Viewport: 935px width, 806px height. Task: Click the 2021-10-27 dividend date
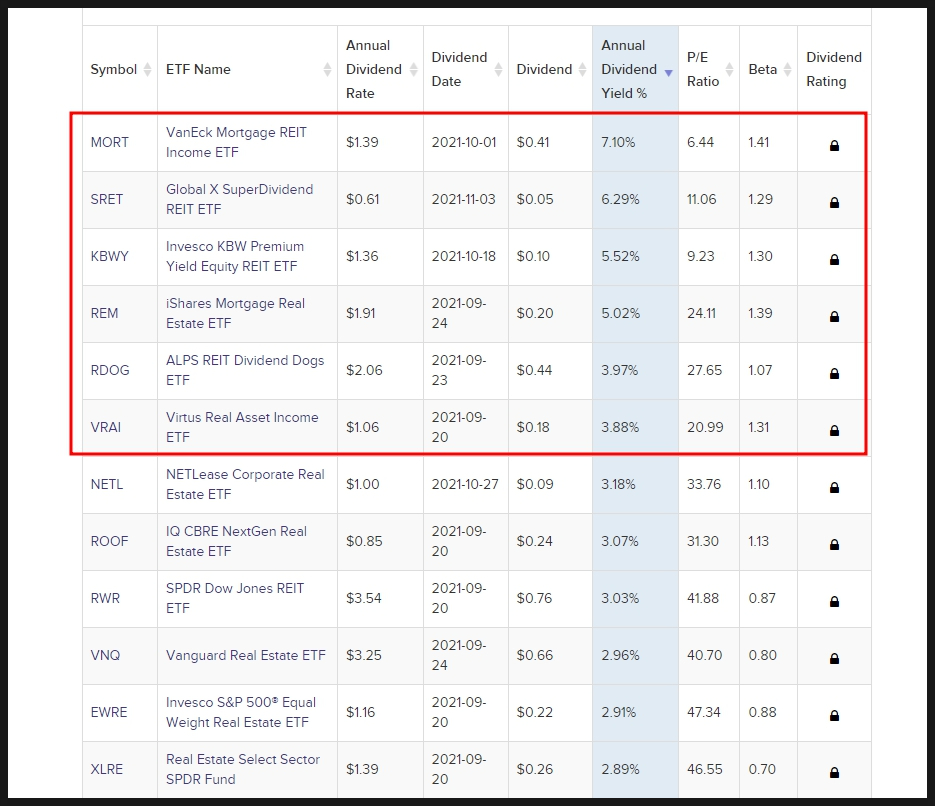pyautogui.click(x=465, y=484)
